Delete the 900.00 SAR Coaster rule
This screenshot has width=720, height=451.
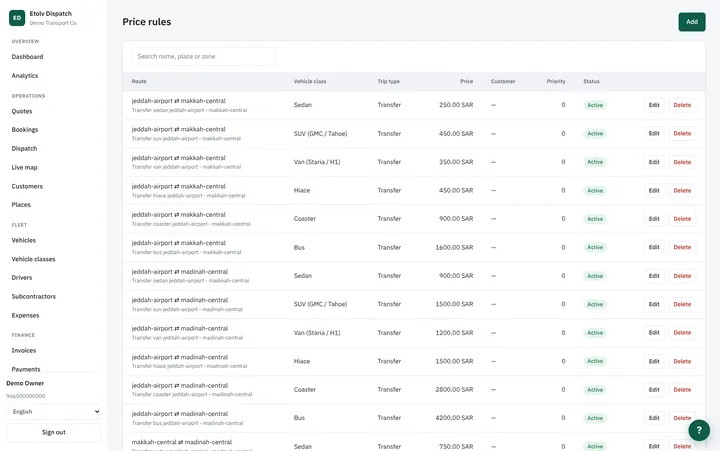tap(682, 219)
